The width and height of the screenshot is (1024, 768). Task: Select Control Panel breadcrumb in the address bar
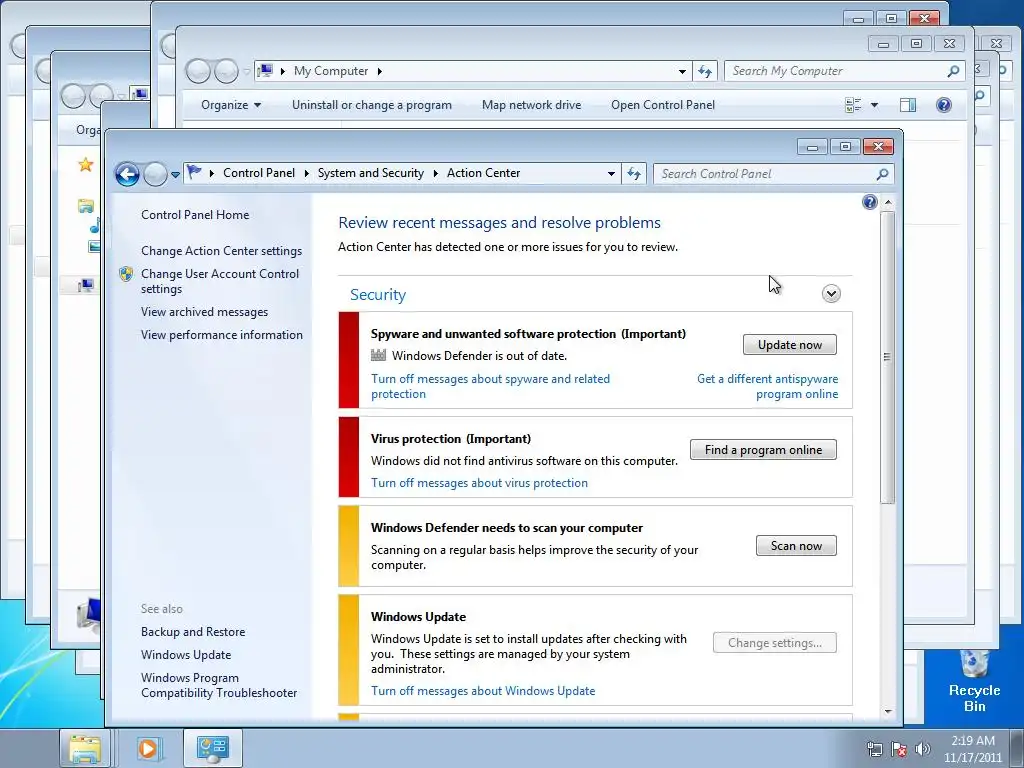[259, 173]
